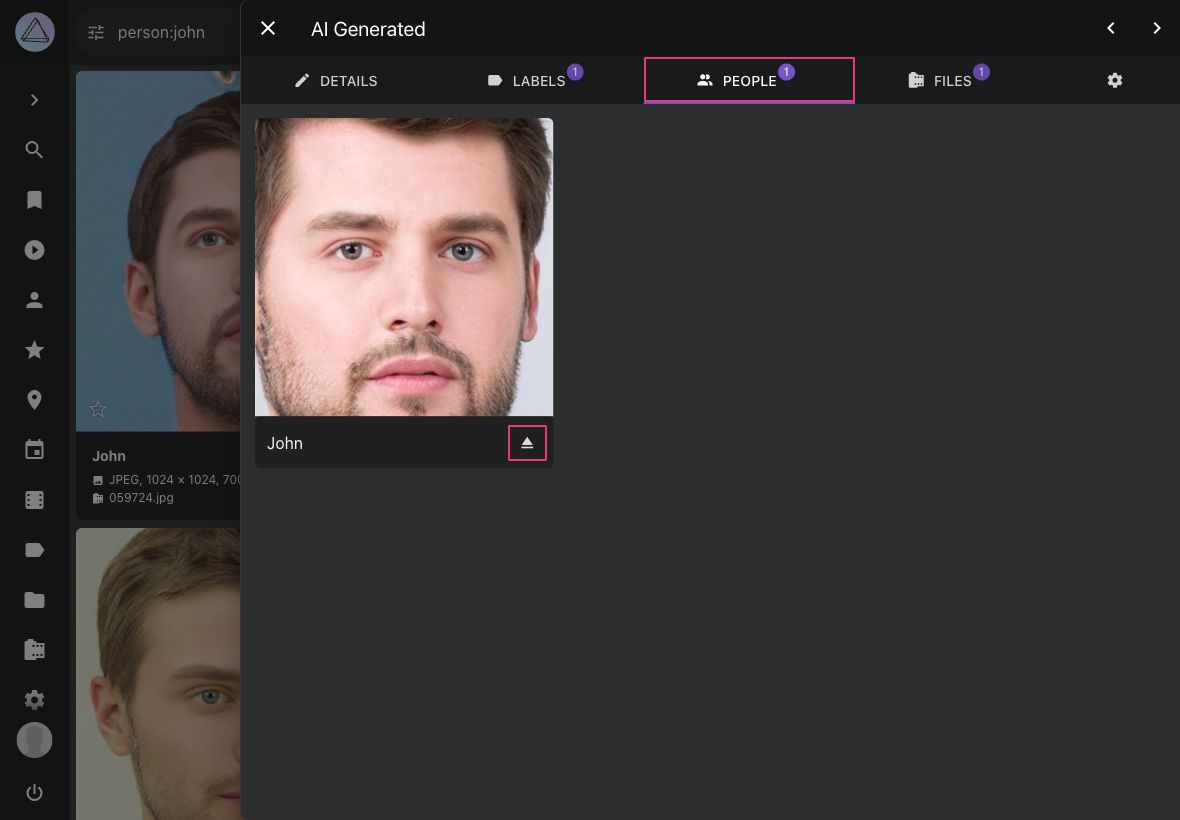Toggle the favorite star on John's photo card
The image size is (1180, 820).
tap(97, 409)
